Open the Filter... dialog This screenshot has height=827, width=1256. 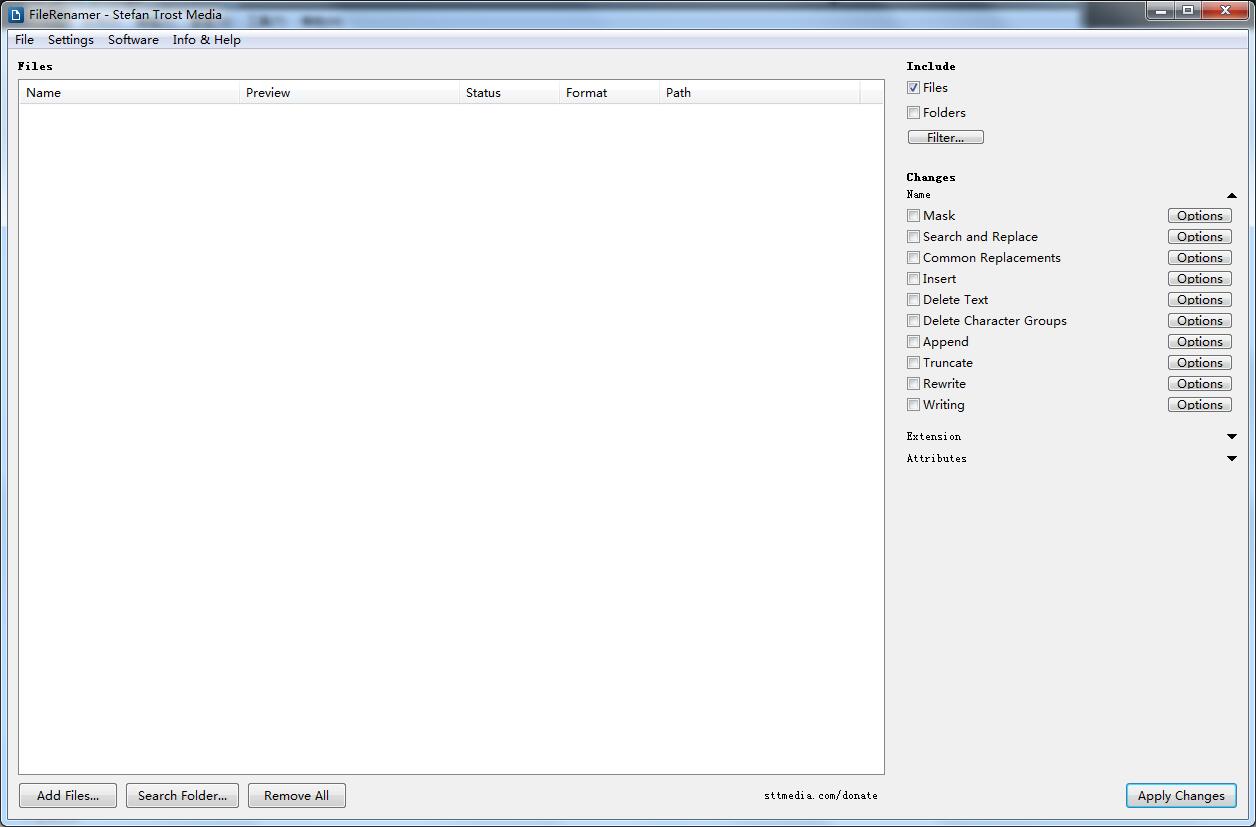coord(945,138)
